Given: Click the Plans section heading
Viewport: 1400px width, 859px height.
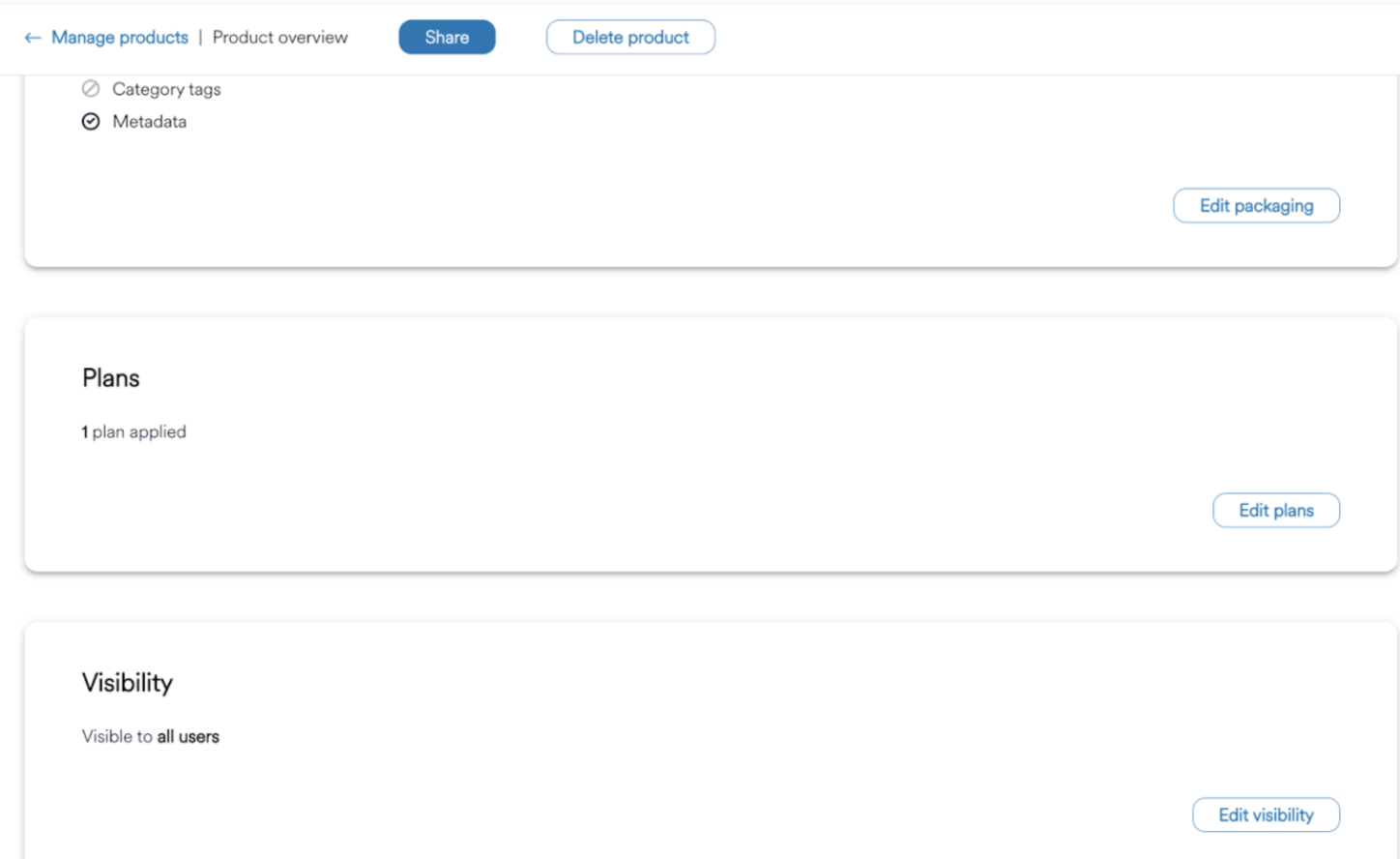Looking at the screenshot, I should click(111, 378).
